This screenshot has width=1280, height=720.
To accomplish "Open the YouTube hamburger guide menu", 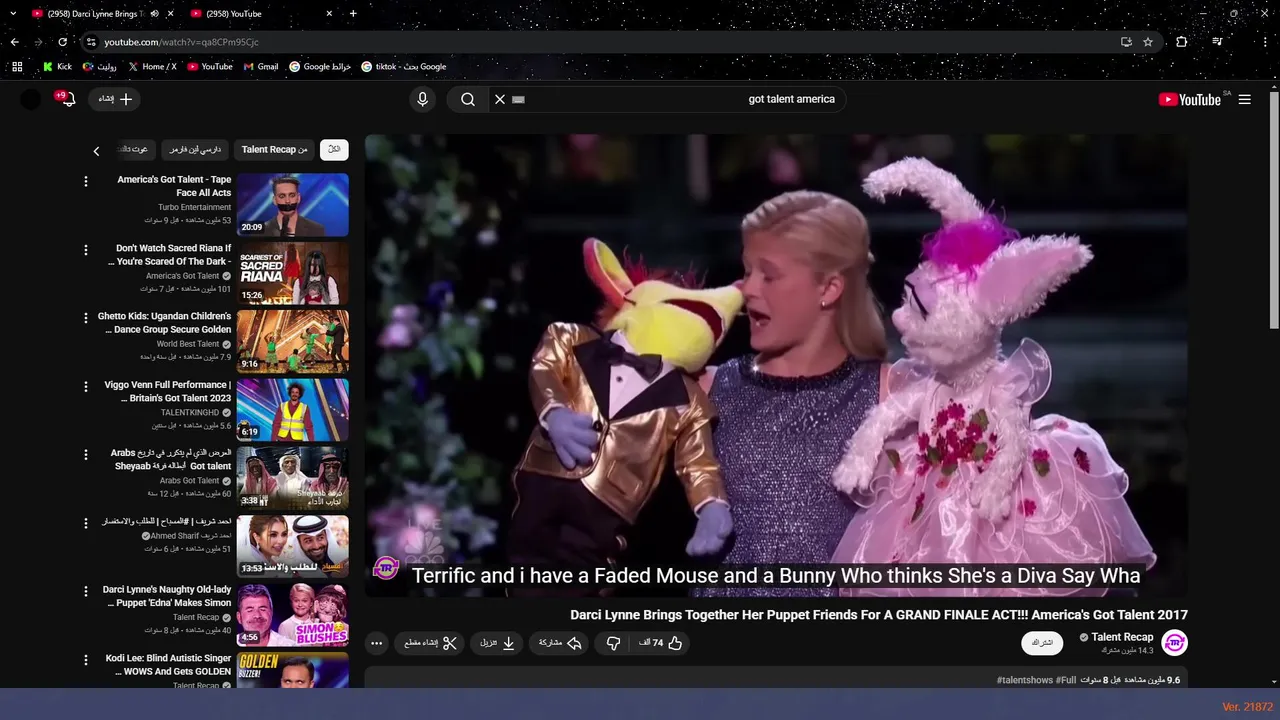I will [1244, 99].
